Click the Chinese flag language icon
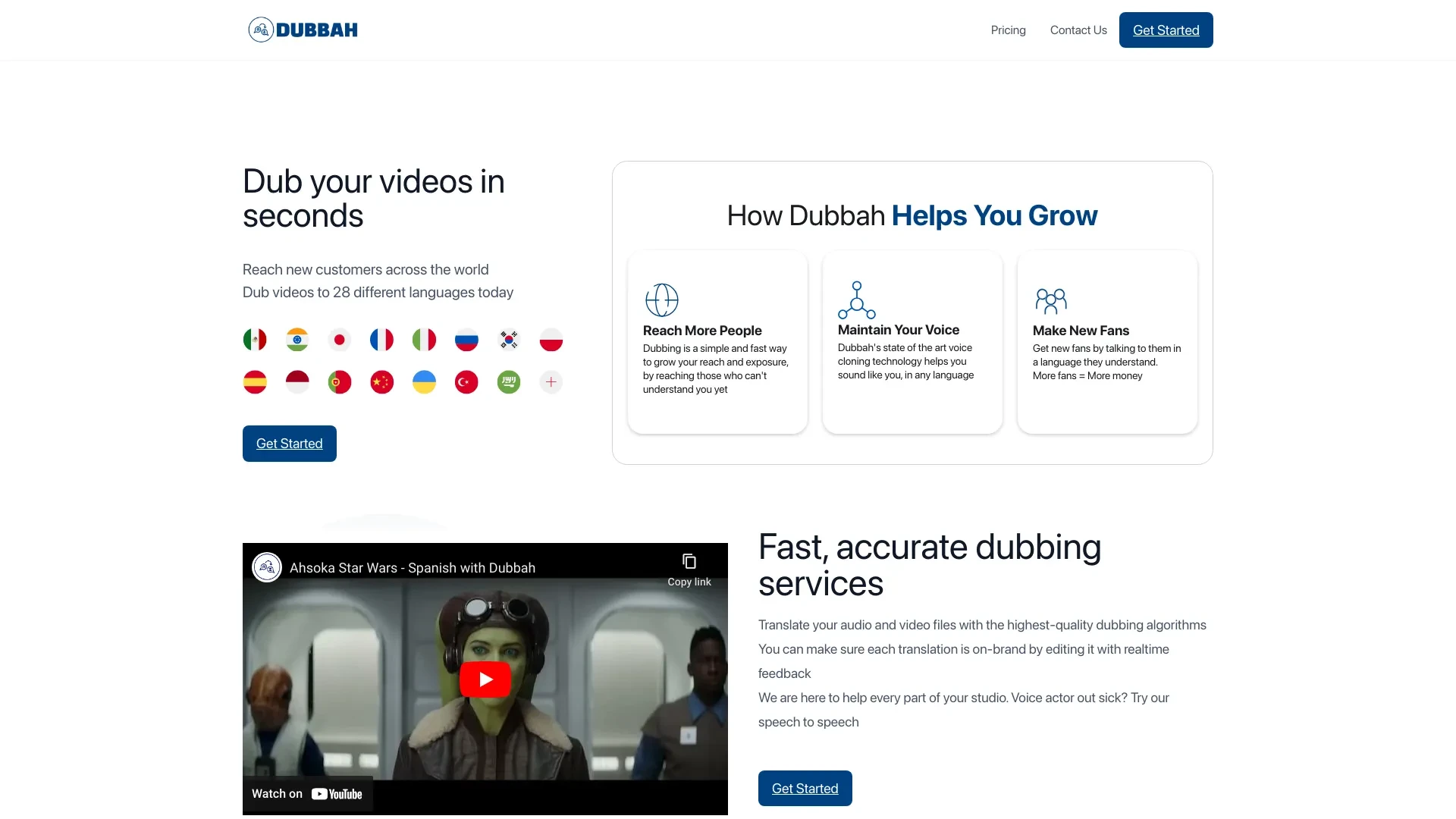1456x819 pixels. 381,381
